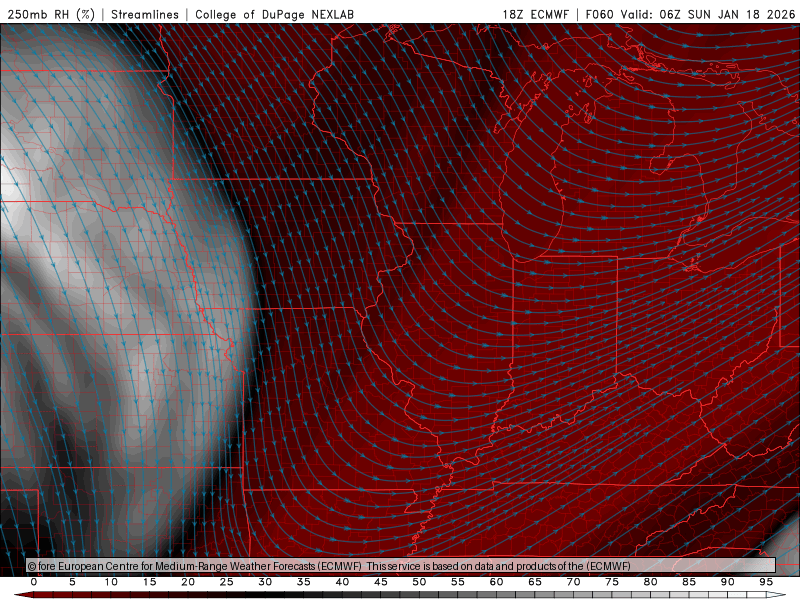Image resolution: width=800 pixels, height=600 pixels.
Task: Click the "5" value on color scale
Action: [x=72, y=582]
